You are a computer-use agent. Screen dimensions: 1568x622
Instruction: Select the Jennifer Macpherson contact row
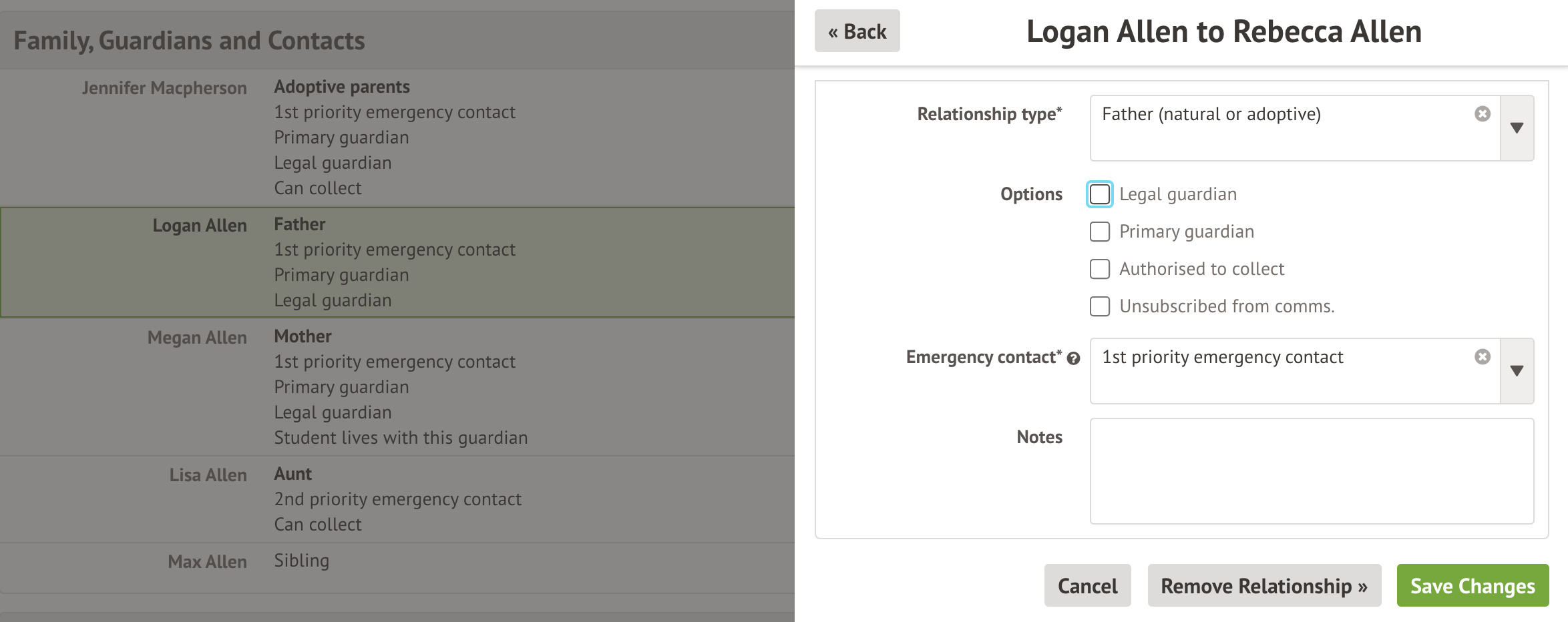click(x=164, y=88)
